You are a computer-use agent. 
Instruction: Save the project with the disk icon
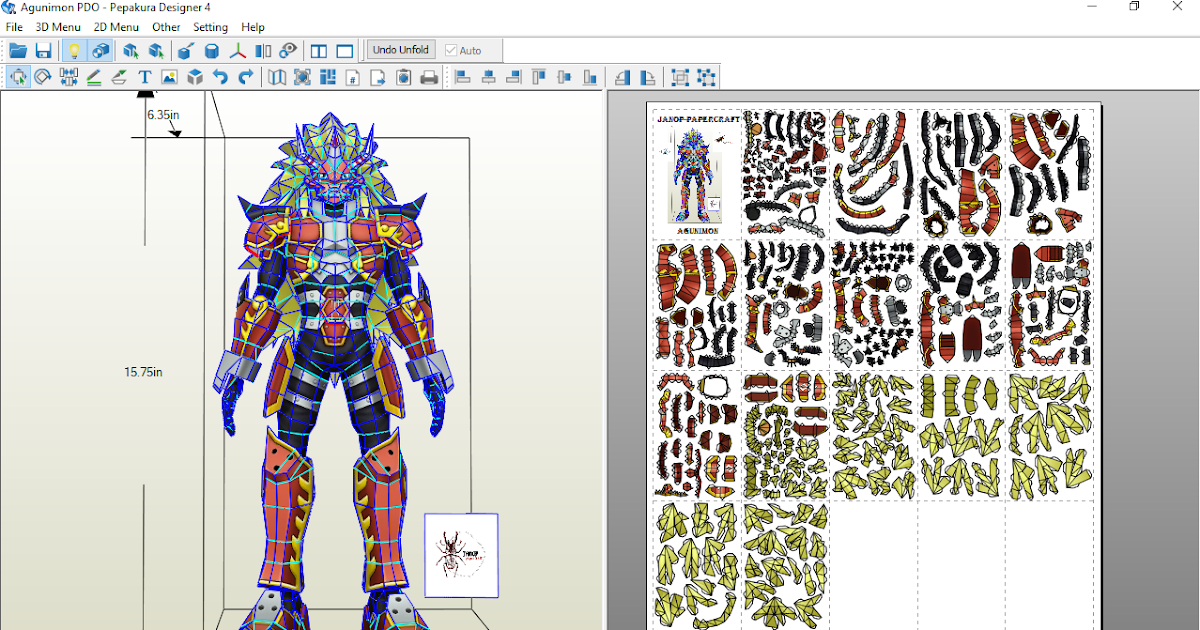click(43, 50)
